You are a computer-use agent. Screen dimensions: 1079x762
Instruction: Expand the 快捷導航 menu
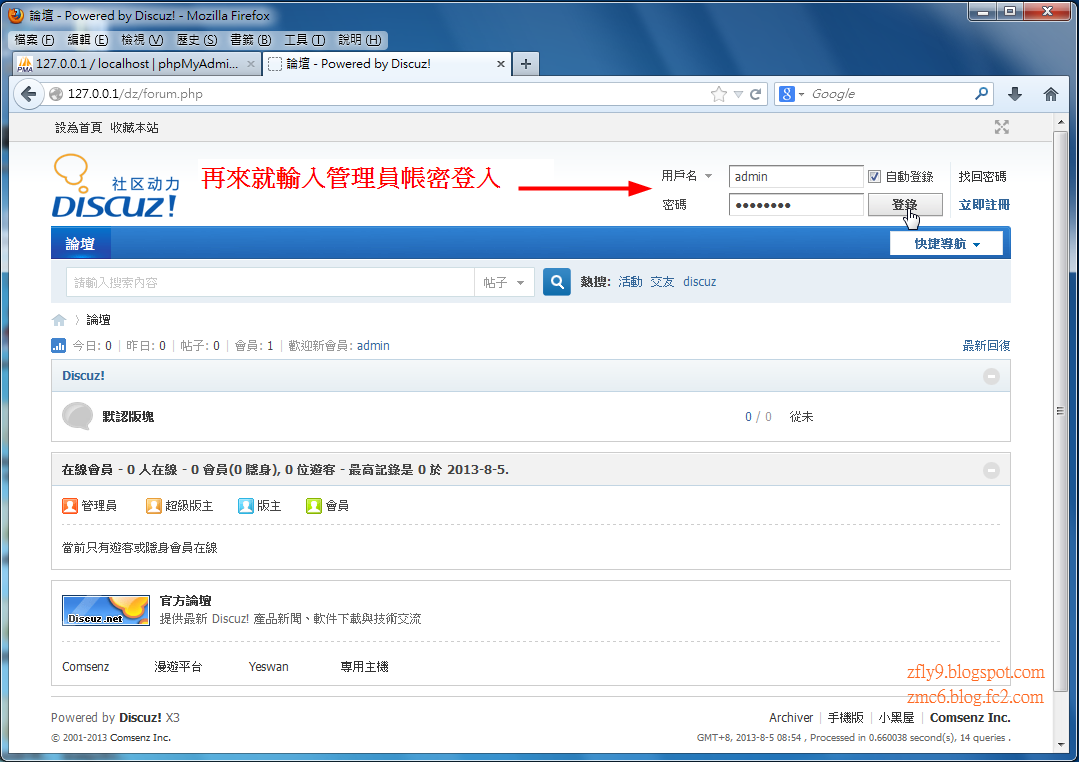point(946,244)
